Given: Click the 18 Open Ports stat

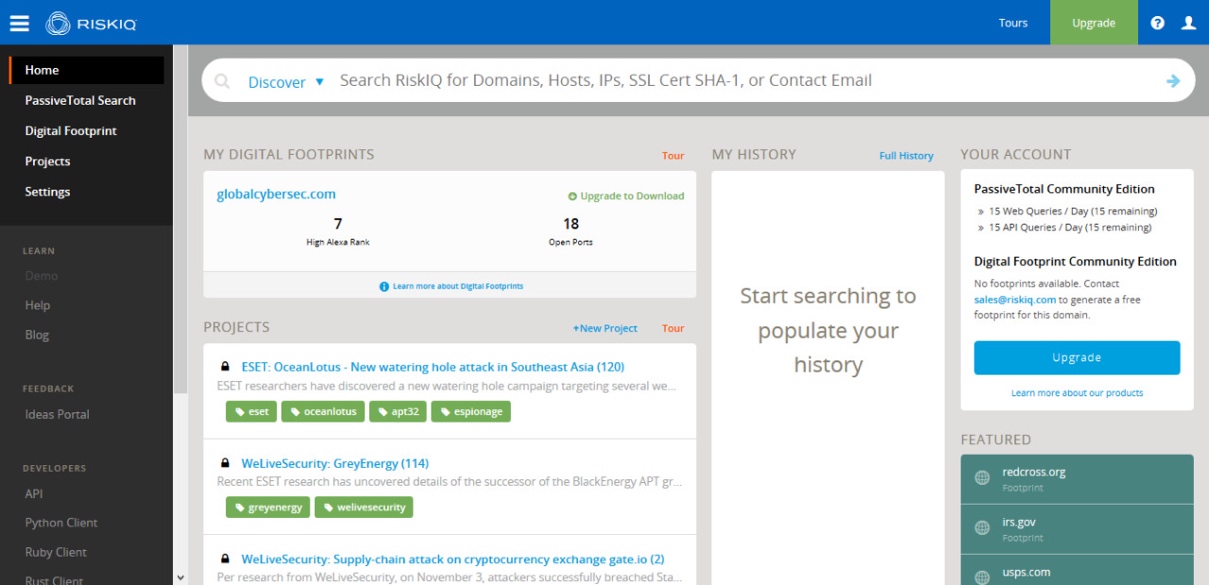Looking at the screenshot, I should 571,231.
